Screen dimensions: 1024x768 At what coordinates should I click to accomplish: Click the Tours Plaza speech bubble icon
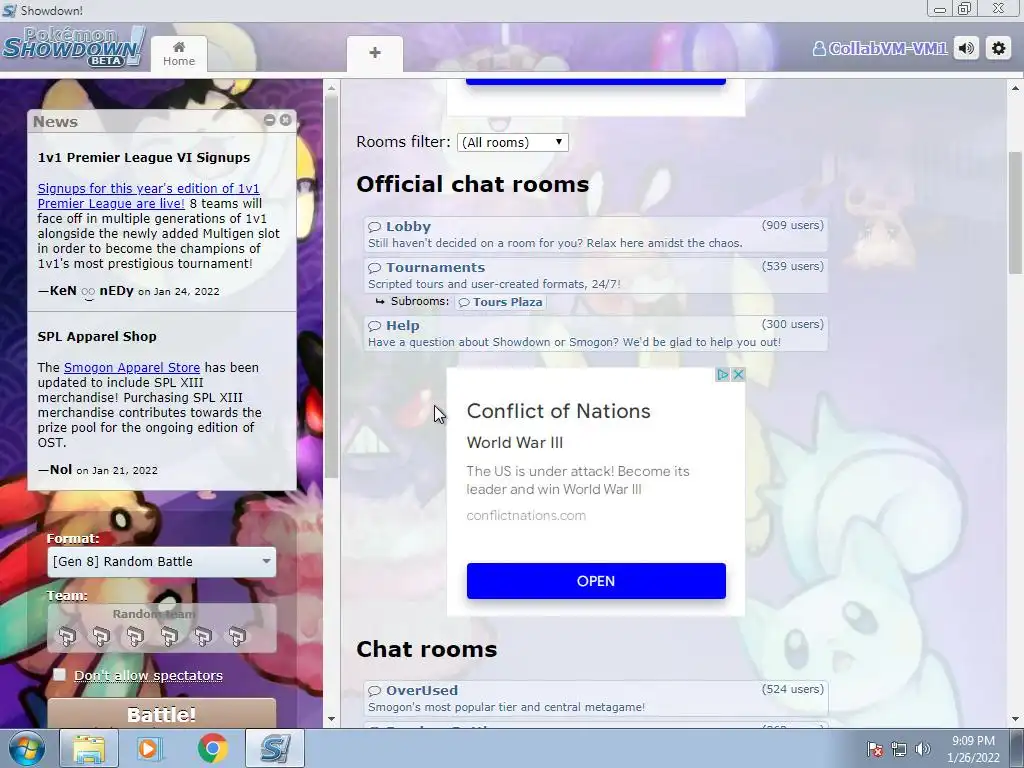[464, 303]
